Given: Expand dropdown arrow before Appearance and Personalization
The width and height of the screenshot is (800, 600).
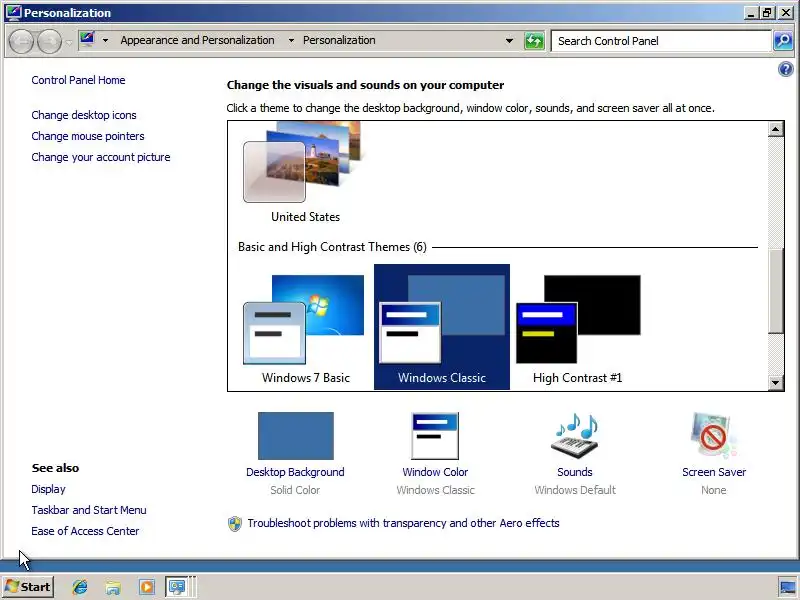Looking at the screenshot, I should [x=105, y=40].
